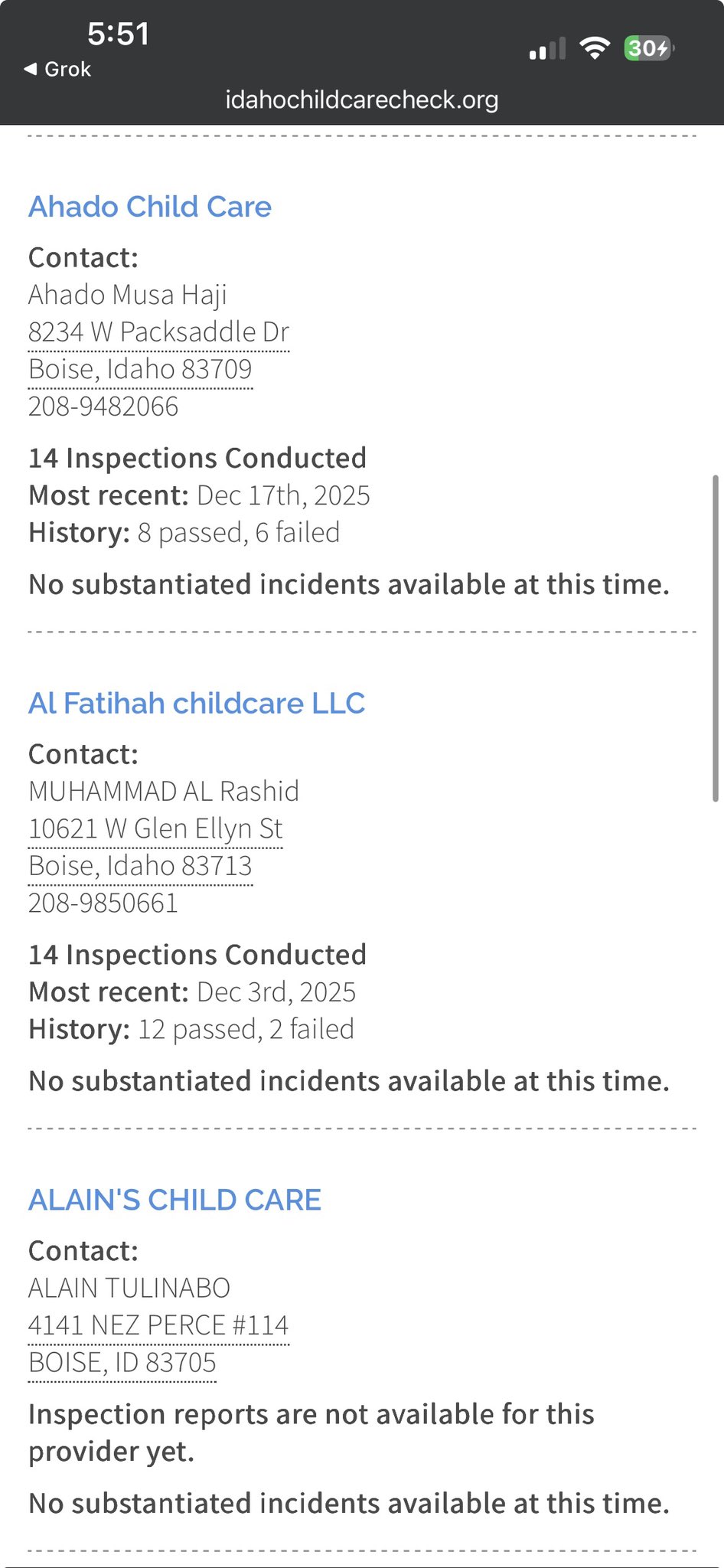This screenshot has height=1568, width=724.
Task: Tap Ahado's 14 Inspections Conducted heading
Action: click(x=197, y=458)
